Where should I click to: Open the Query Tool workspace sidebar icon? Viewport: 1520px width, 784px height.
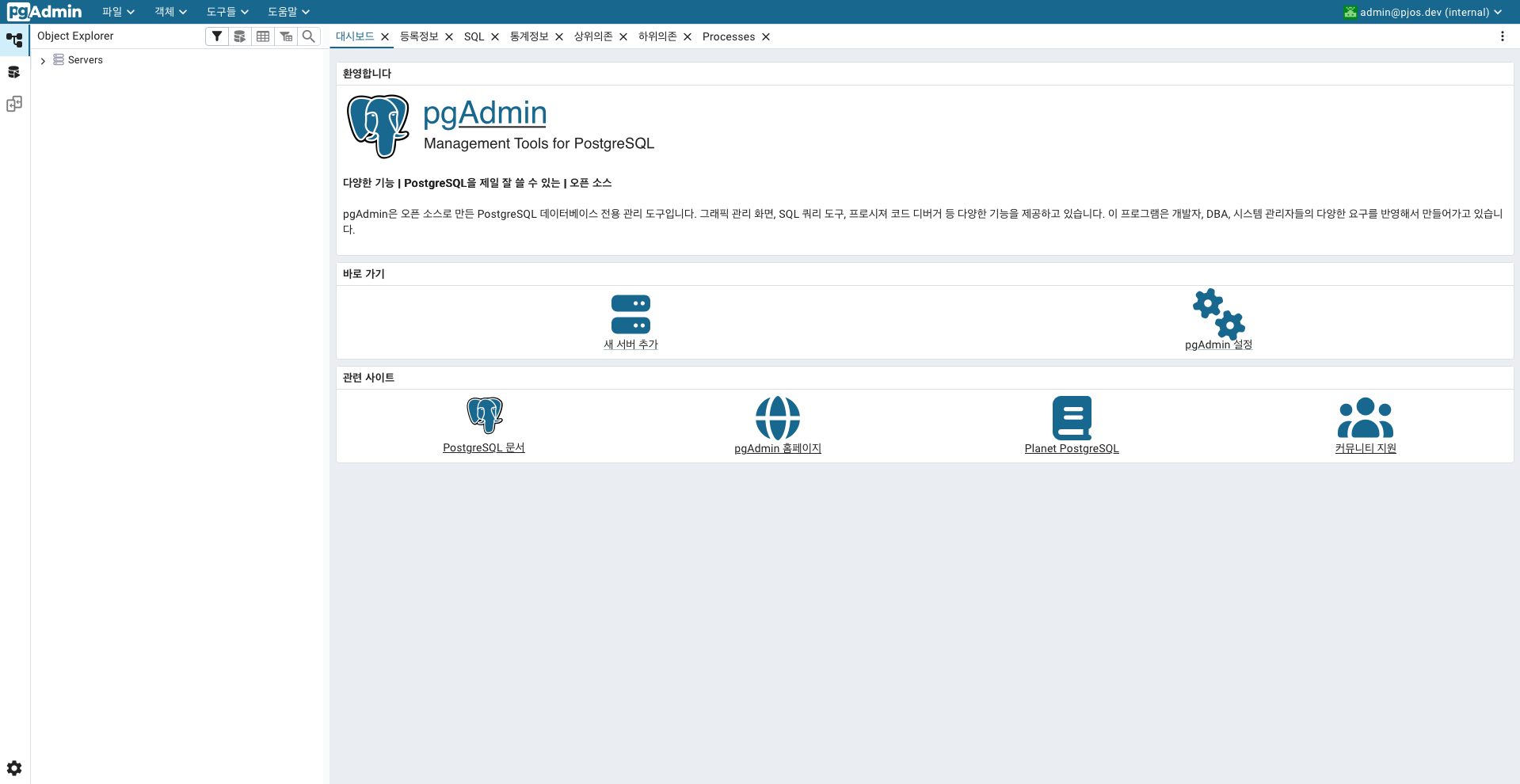(14, 72)
